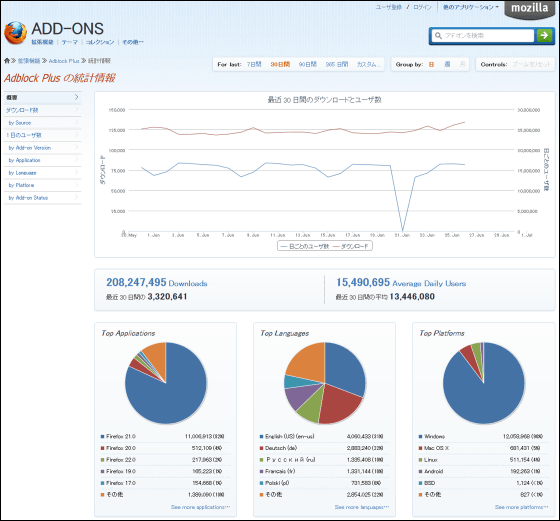Viewport: 560px width, 521px height.
Task: Select the last 90 days range
Action: pos(308,64)
